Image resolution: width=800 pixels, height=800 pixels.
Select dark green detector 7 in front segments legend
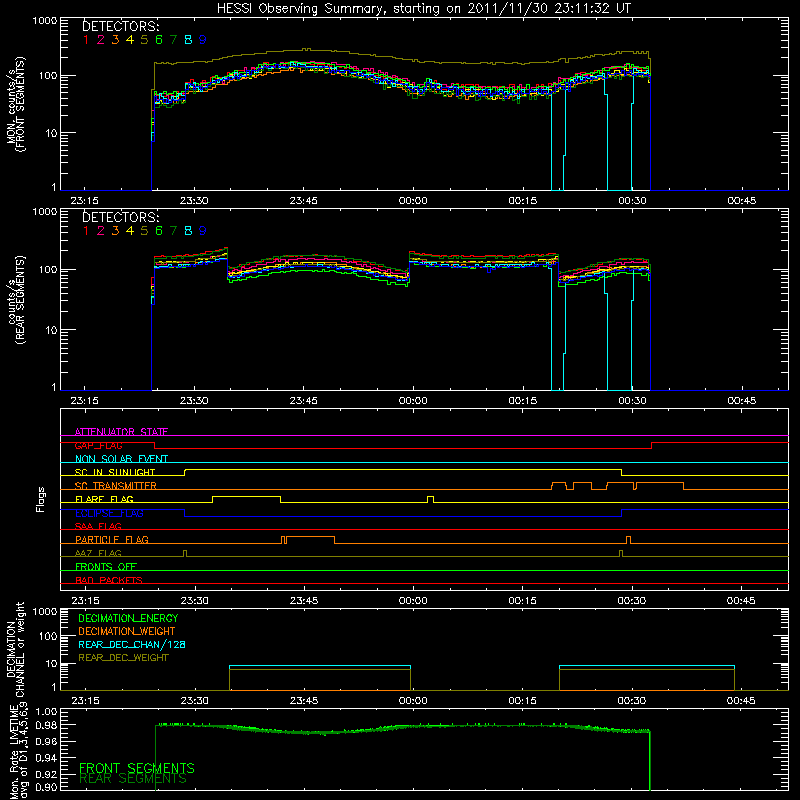click(173, 40)
